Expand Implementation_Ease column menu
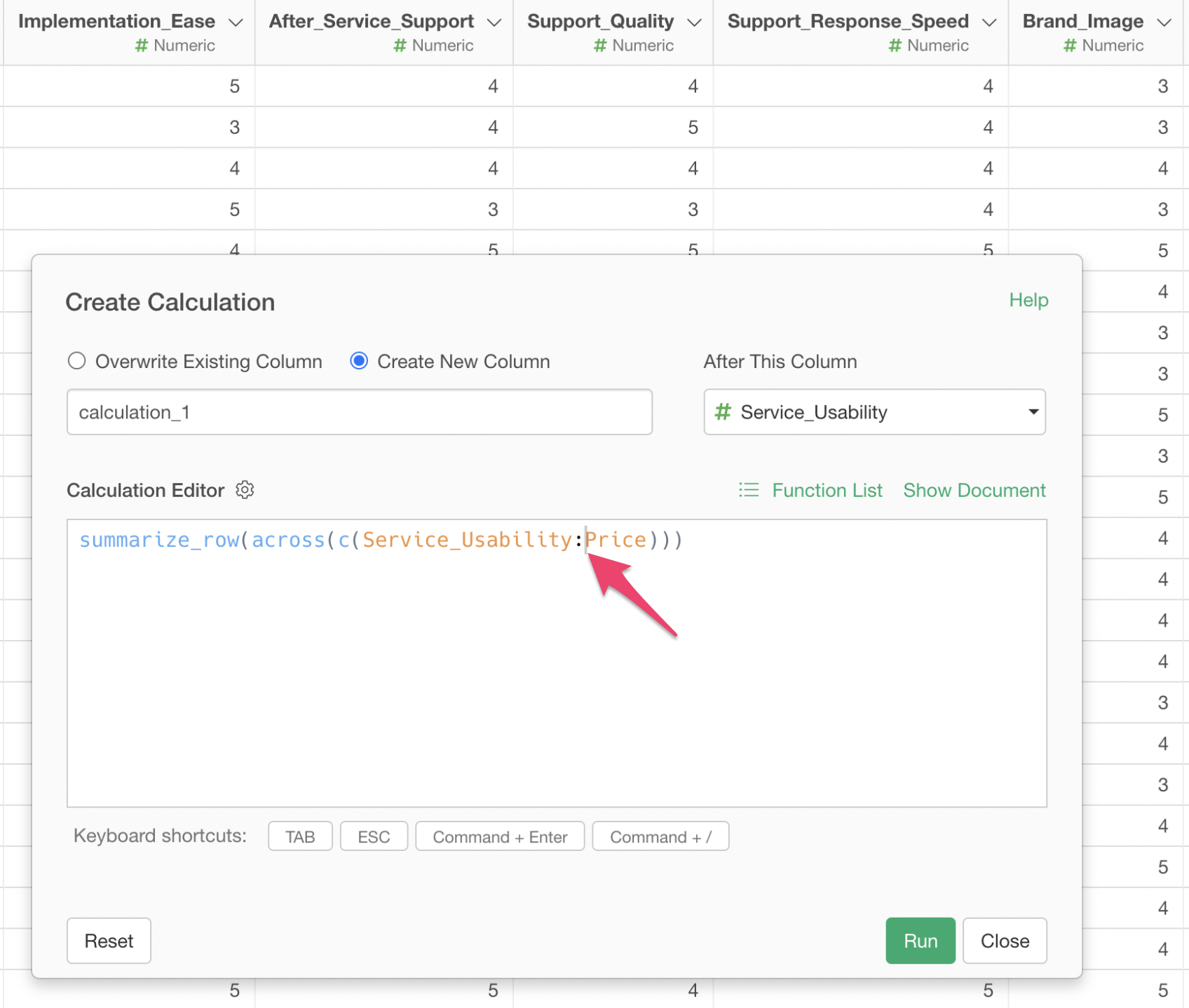 tap(236, 22)
